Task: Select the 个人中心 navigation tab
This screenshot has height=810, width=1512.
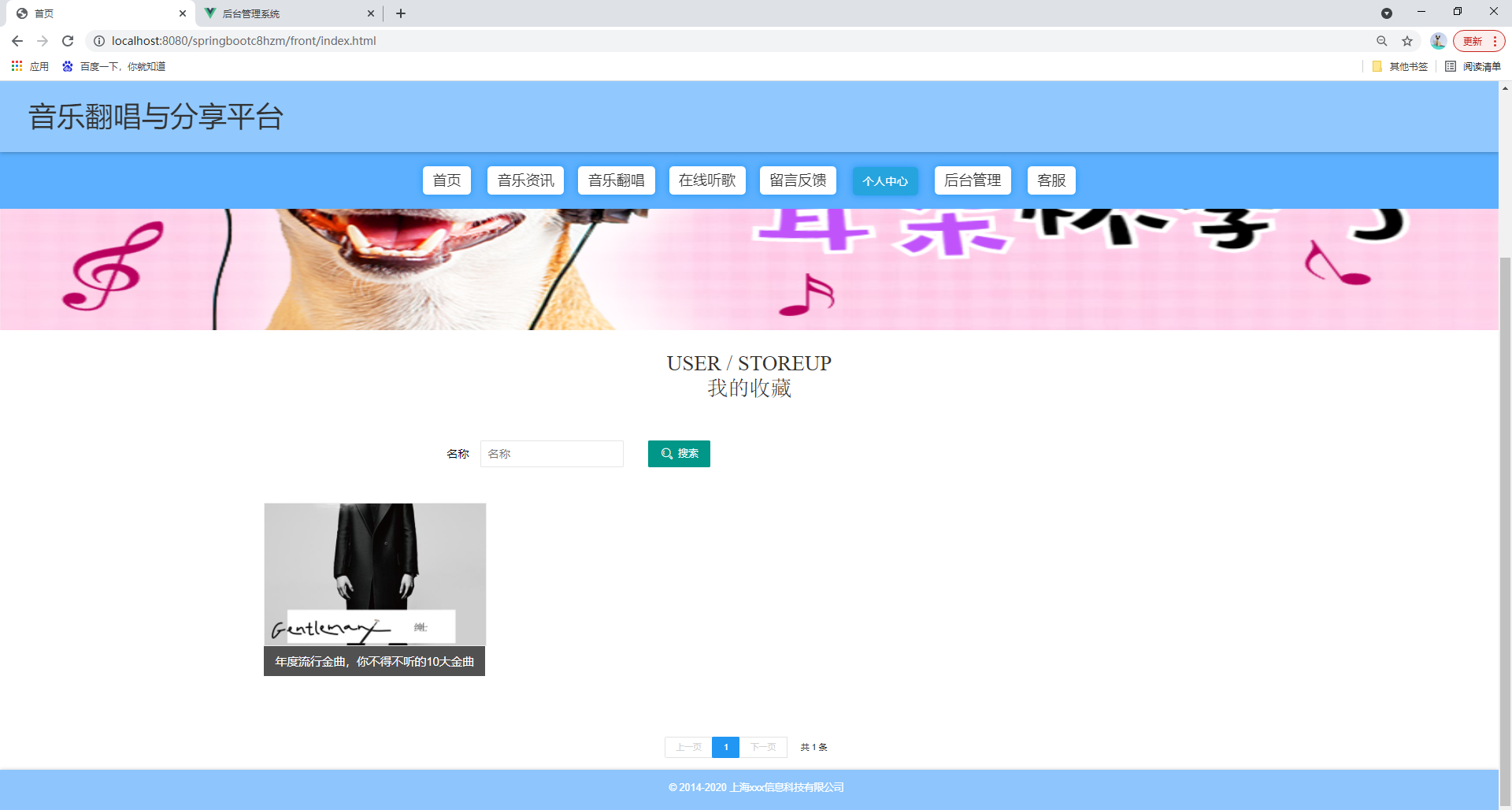Action: point(885,180)
